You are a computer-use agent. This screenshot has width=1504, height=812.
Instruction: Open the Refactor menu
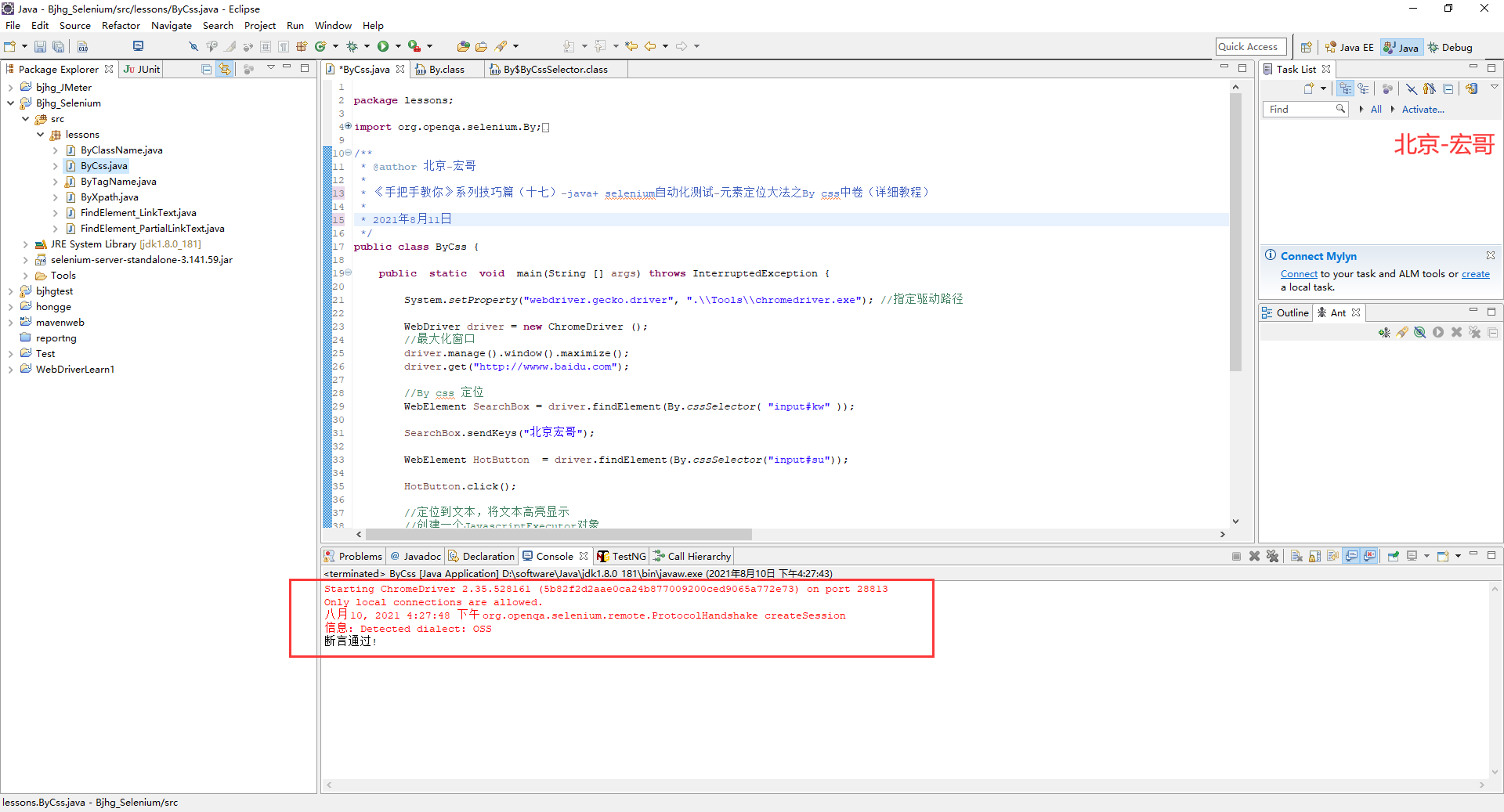(x=121, y=26)
